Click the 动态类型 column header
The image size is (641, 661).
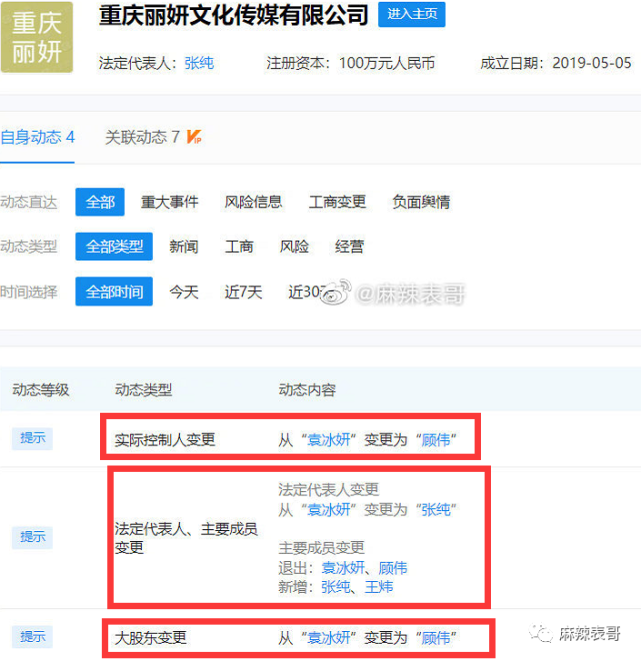tap(143, 390)
